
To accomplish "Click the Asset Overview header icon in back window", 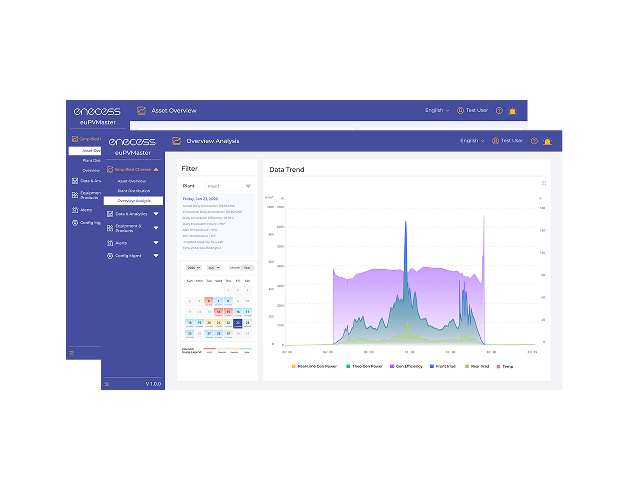I will [x=142, y=110].
